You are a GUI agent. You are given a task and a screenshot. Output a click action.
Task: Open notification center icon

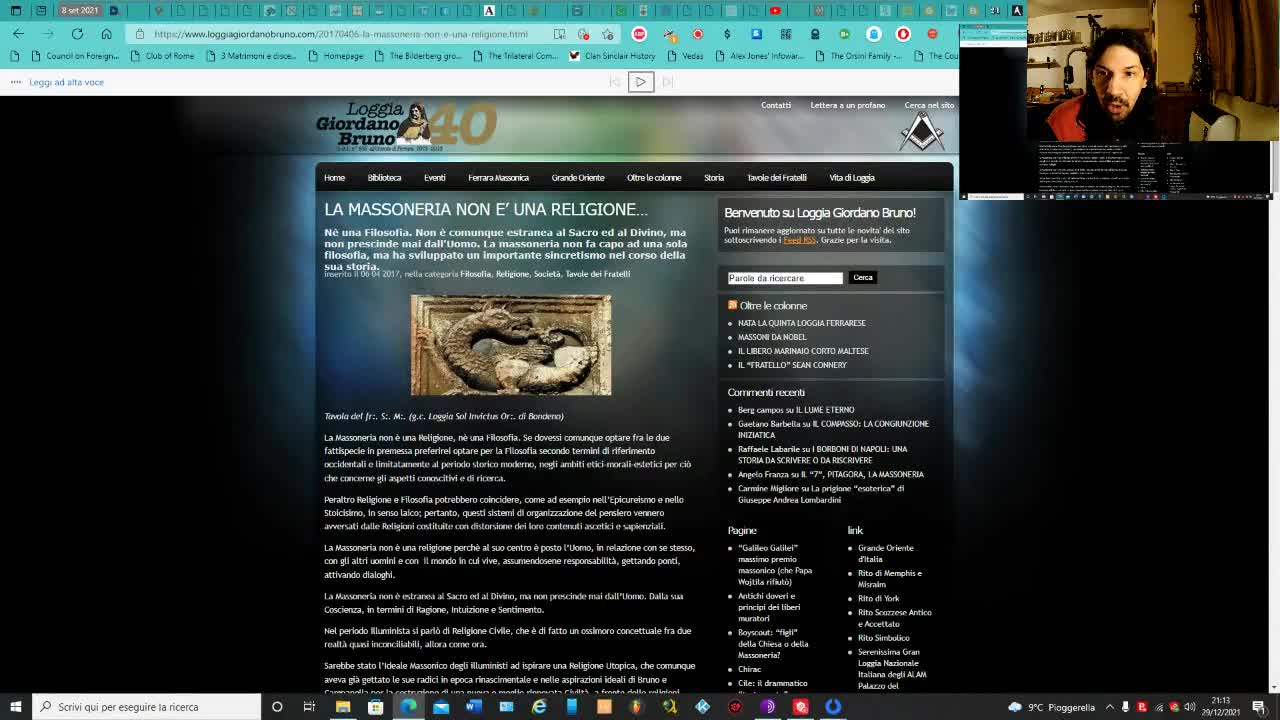[1259, 707]
